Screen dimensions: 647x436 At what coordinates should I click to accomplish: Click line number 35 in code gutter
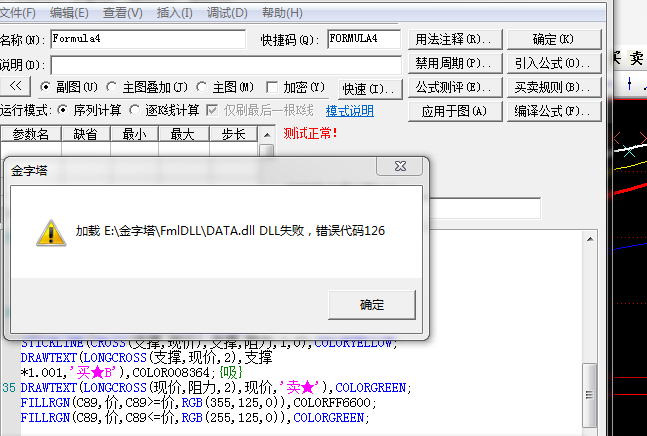click(x=9, y=388)
